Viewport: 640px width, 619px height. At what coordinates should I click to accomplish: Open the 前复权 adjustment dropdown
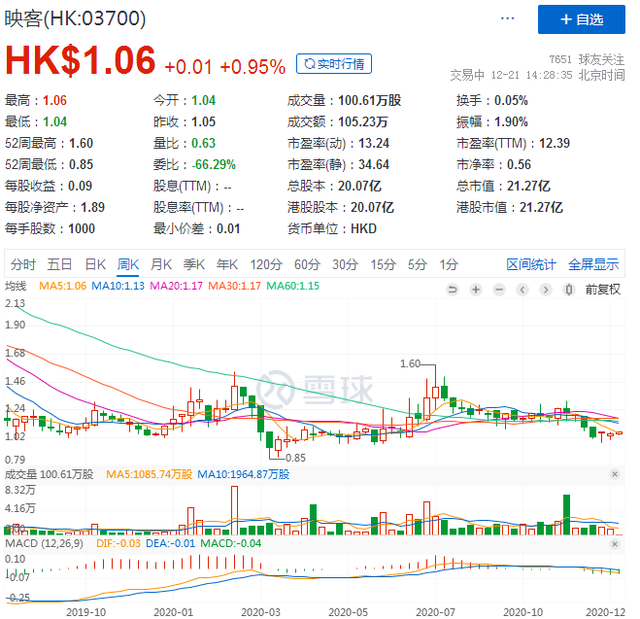click(x=603, y=290)
